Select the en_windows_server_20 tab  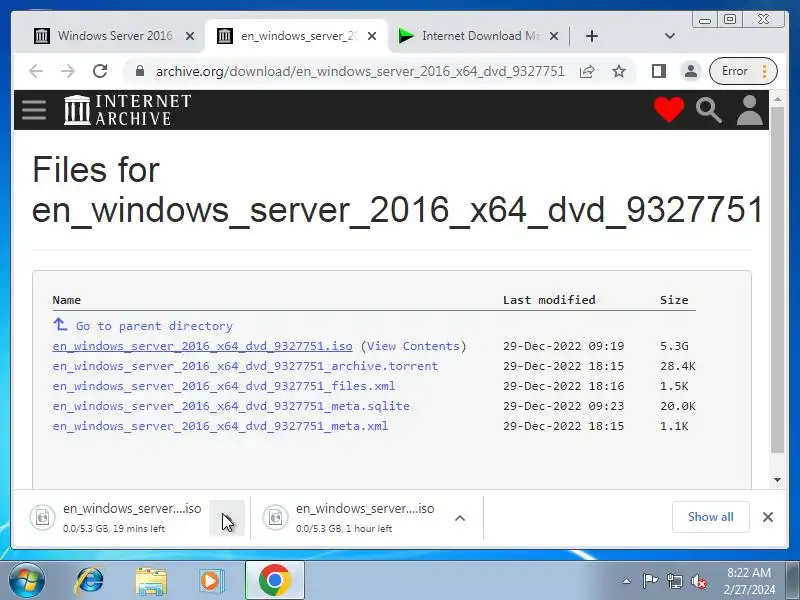click(x=296, y=36)
